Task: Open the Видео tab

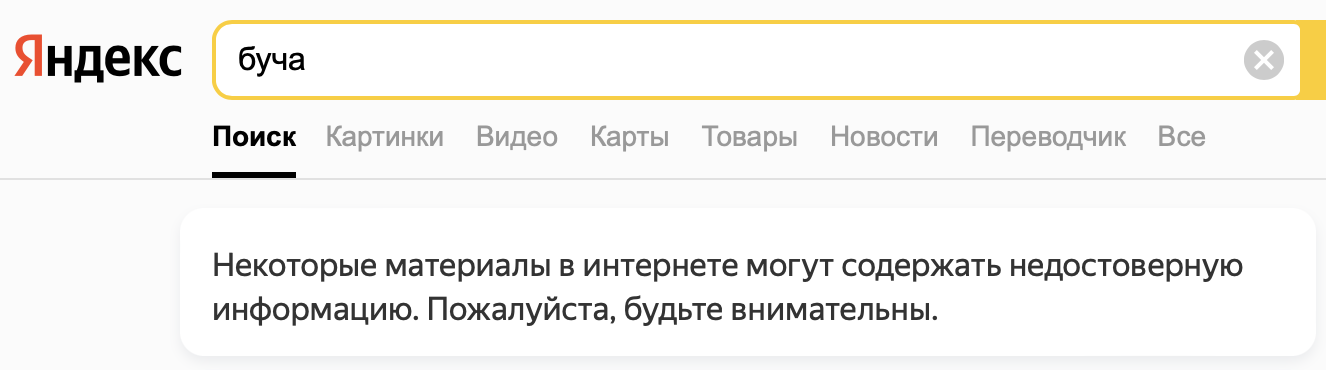Action: [517, 137]
